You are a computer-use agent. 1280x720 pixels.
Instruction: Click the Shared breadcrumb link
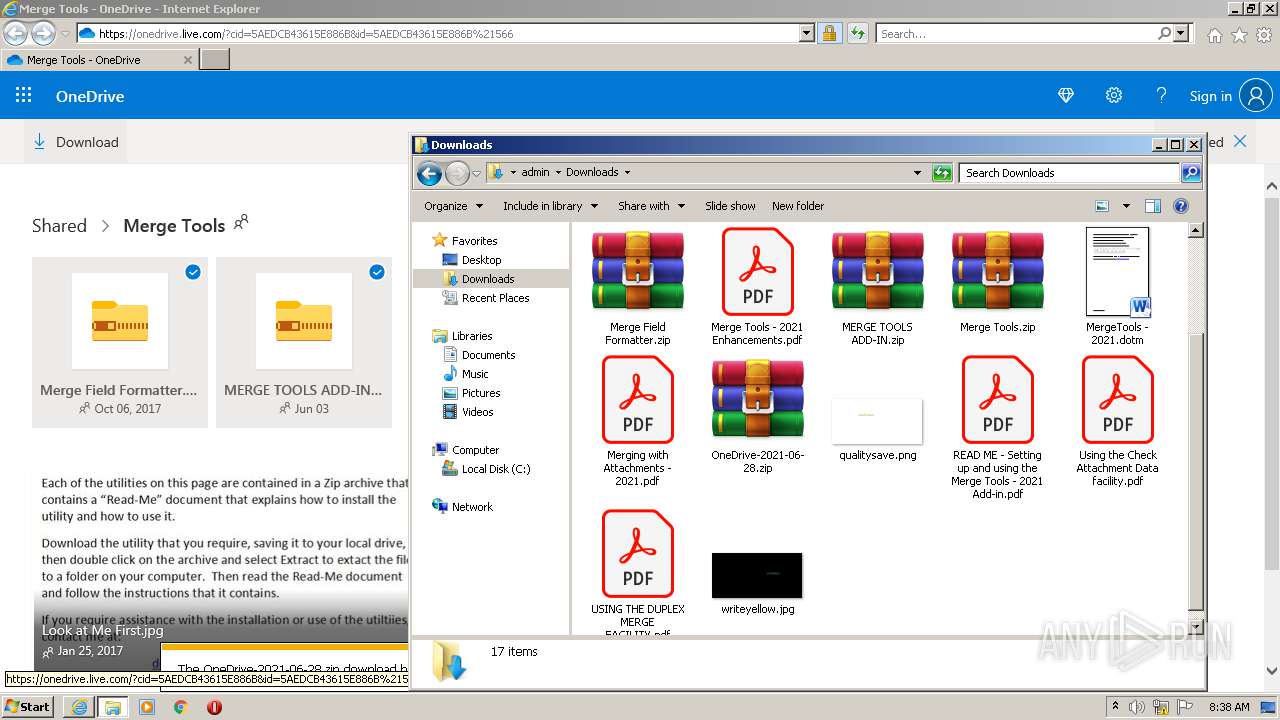59,225
